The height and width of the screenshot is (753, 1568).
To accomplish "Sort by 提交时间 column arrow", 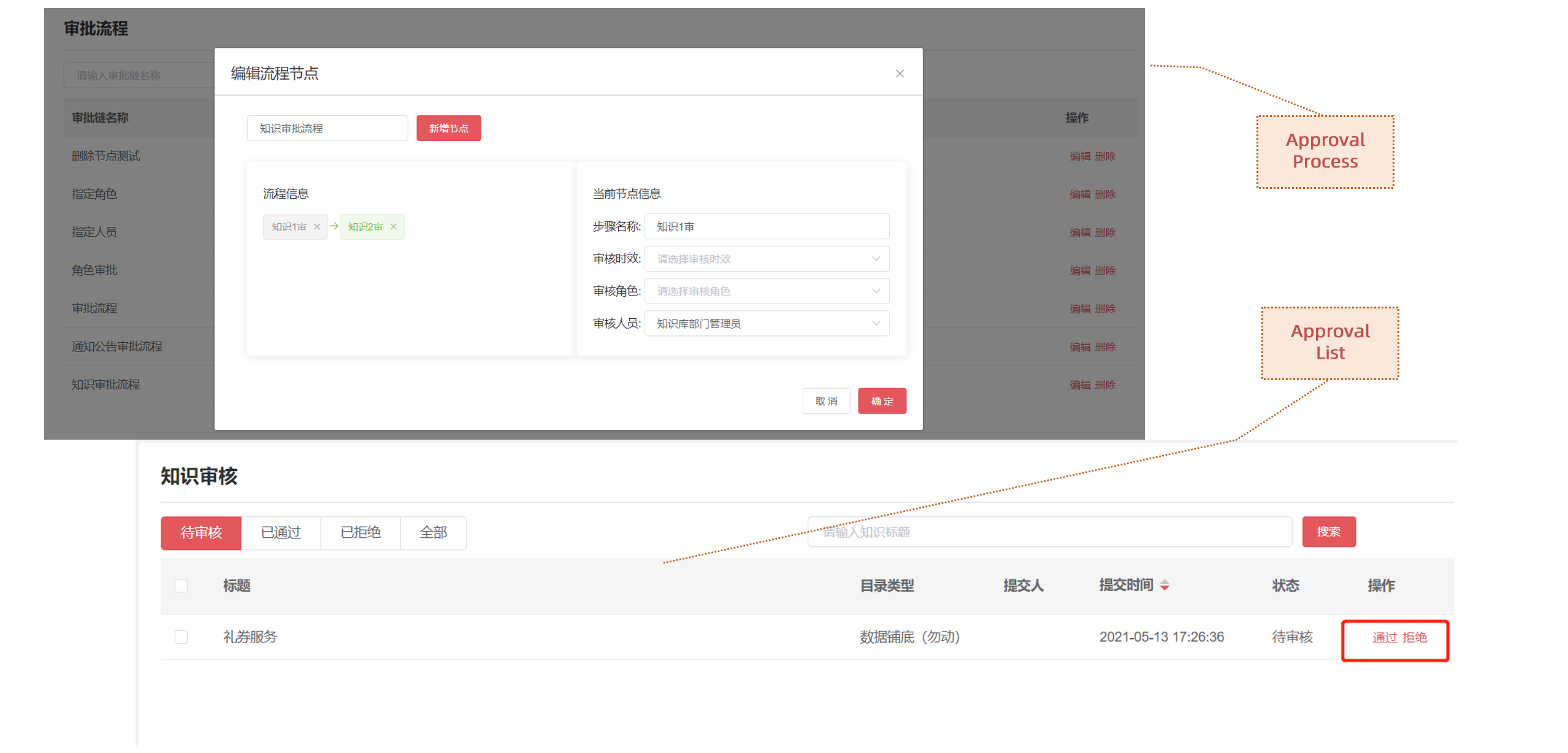I will point(1164,586).
